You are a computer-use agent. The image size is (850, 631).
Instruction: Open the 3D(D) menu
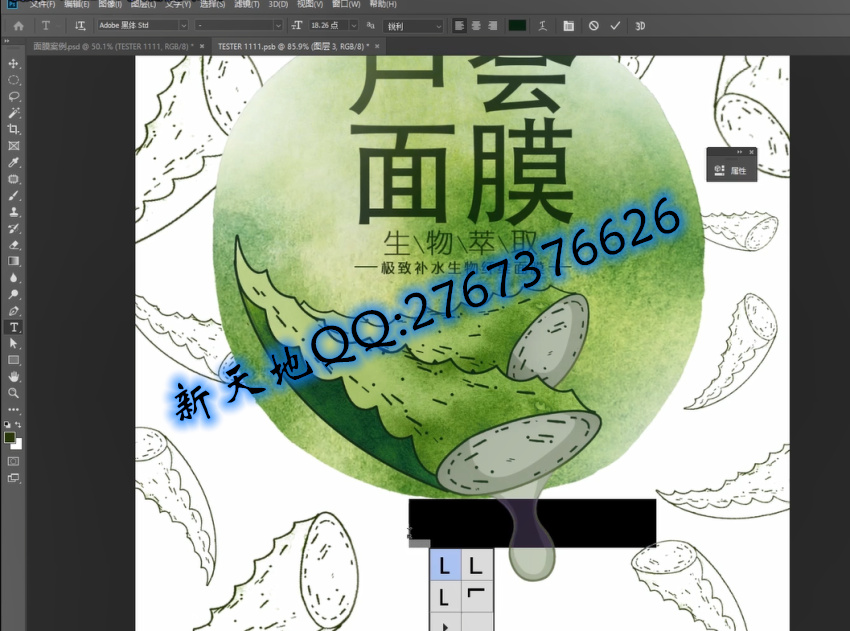(x=277, y=4)
